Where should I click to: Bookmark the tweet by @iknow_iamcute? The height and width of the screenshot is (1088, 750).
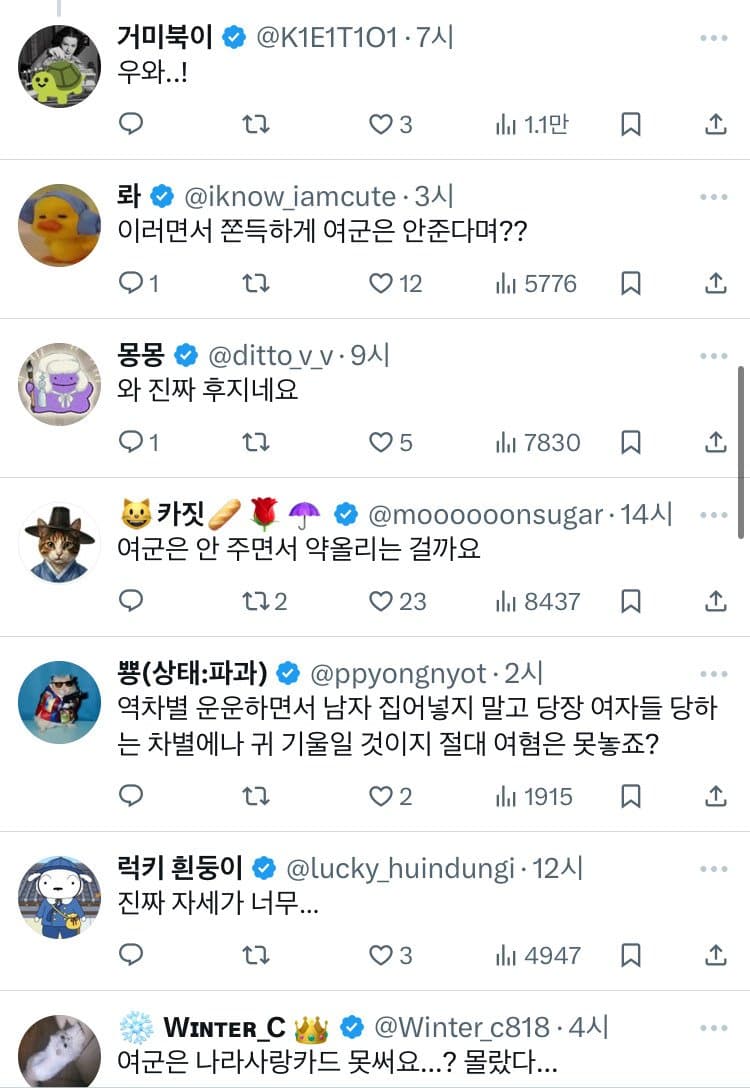pyautogui.click(x=631, y=284)
